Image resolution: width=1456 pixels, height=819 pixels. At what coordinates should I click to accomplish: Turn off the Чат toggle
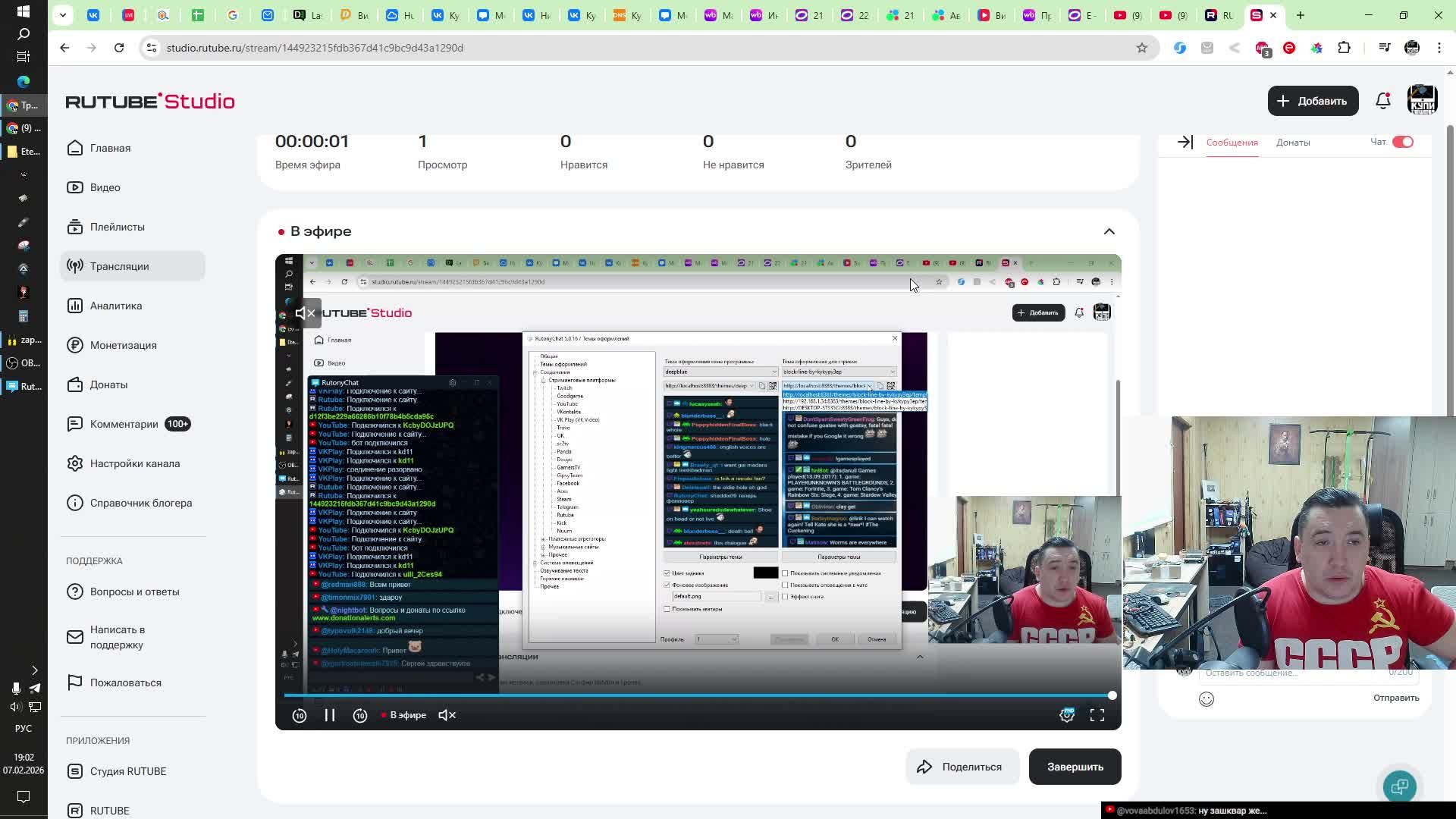pyautogui.click(x=1402, y=142)
